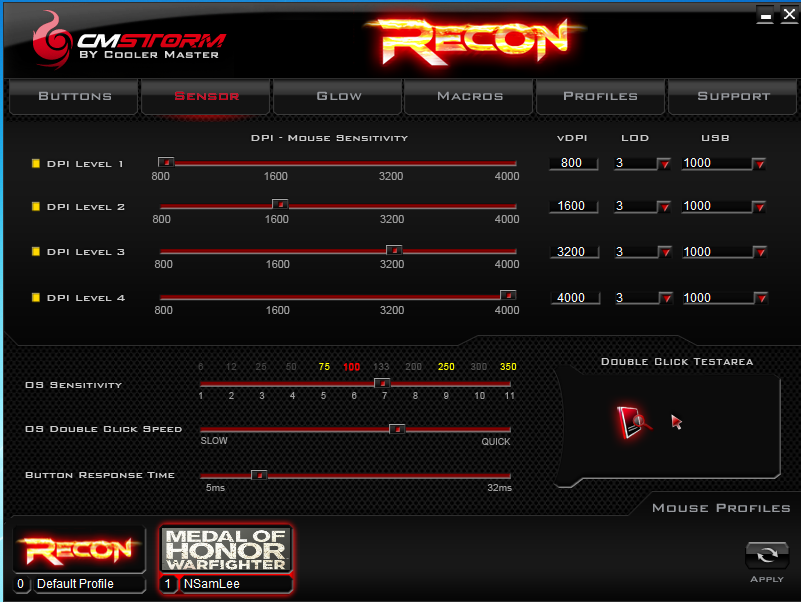Click the vDPI field showing 800
The width and height of the screenshot is (801, 602).
(x=573, y=163)
